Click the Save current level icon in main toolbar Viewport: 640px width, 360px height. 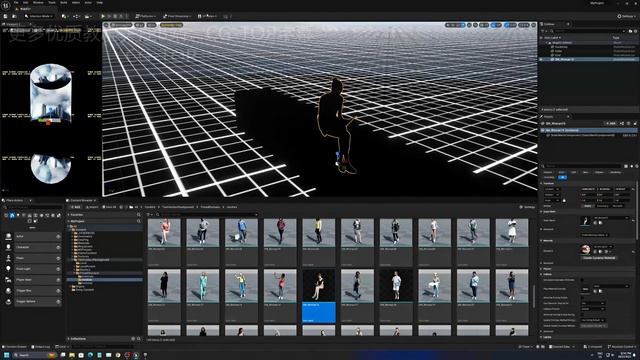tap(5, 16)
